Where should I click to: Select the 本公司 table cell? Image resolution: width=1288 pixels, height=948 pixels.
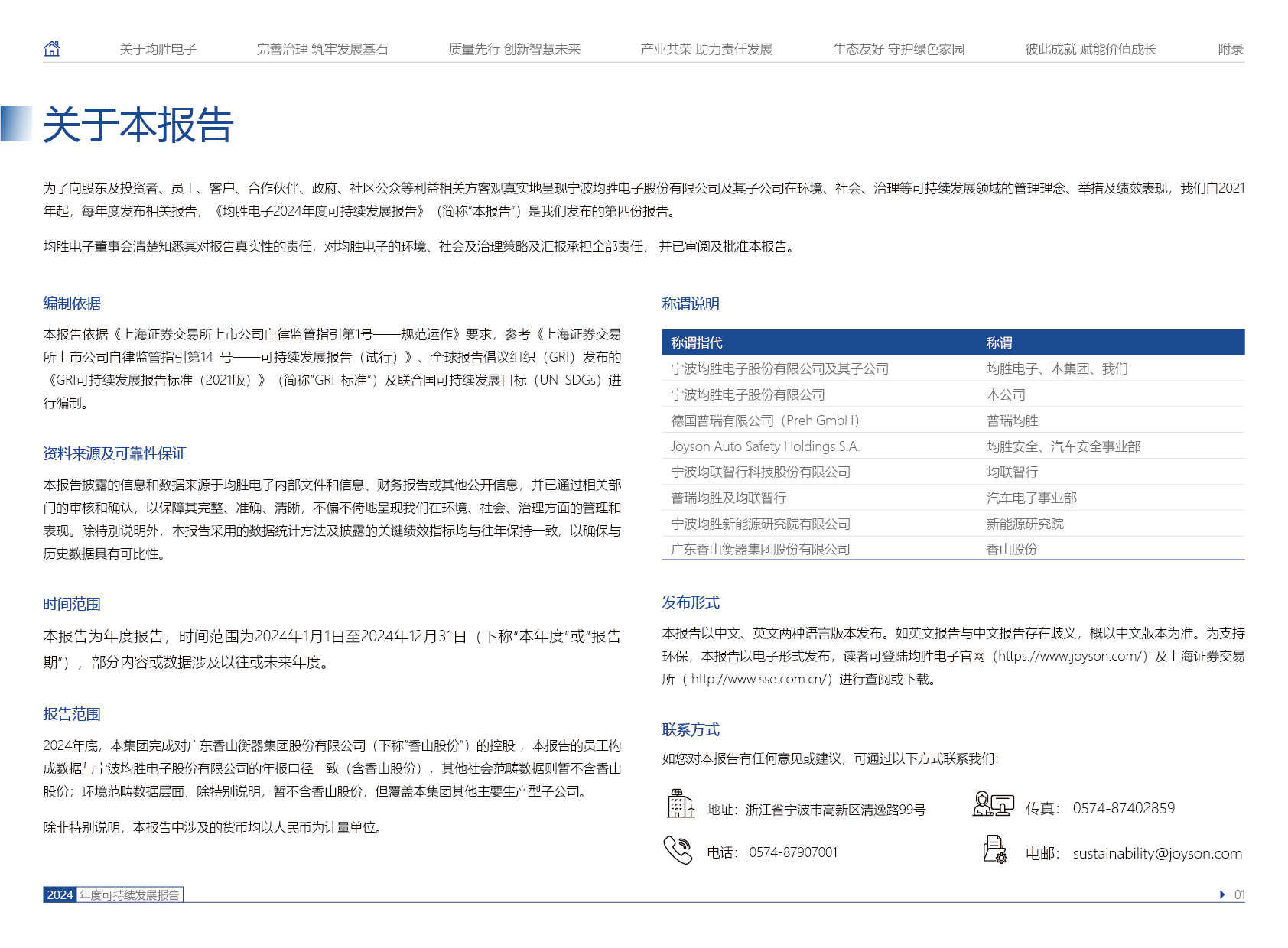tap(1006, 394)
